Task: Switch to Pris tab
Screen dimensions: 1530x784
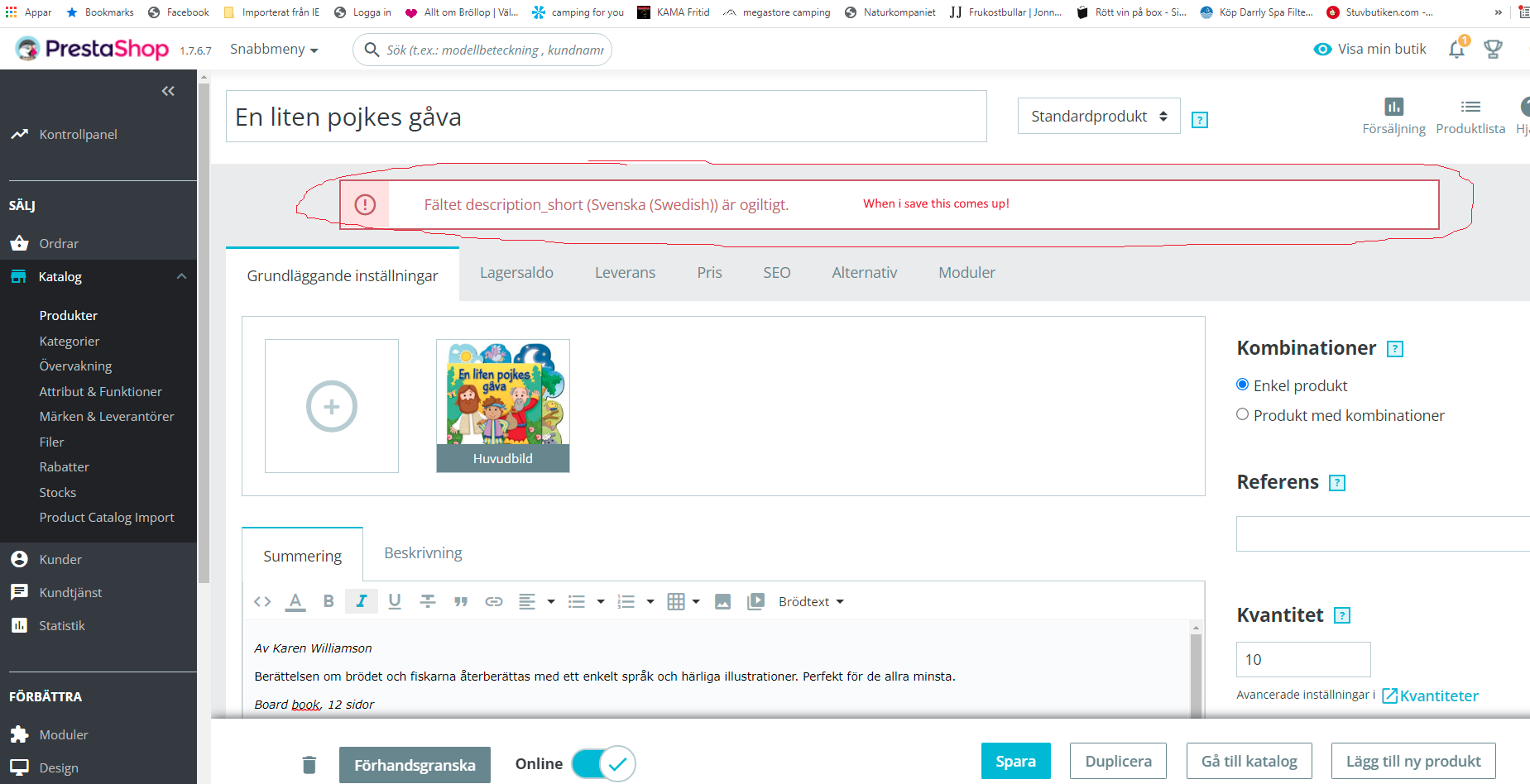Action: (x=709, y=273)
